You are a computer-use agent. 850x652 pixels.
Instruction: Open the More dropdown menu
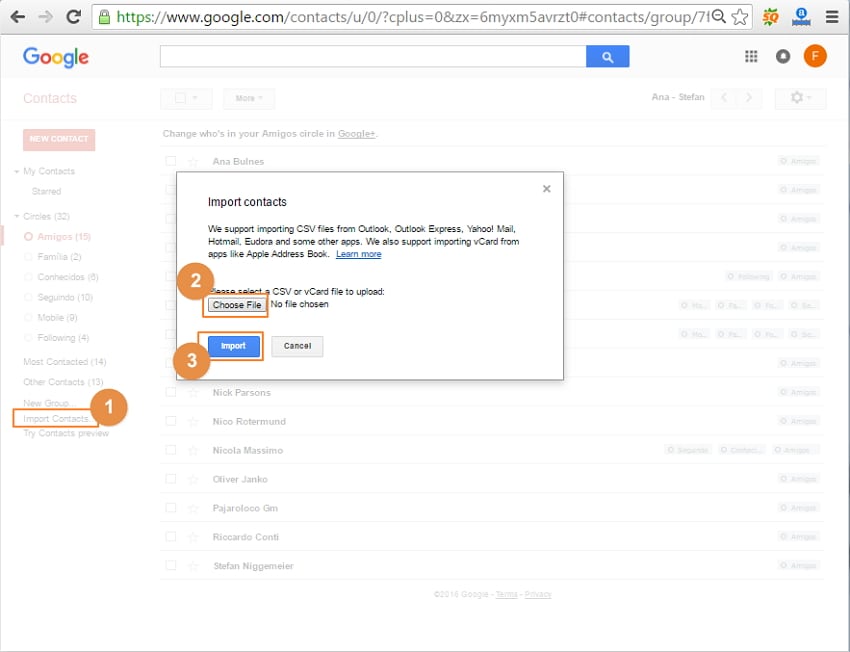coord(249,98)
